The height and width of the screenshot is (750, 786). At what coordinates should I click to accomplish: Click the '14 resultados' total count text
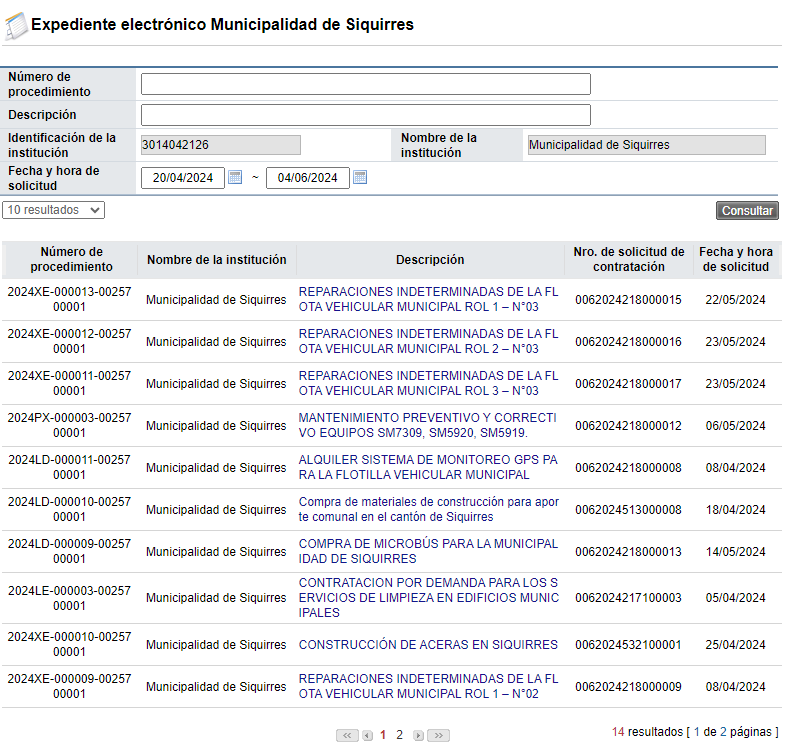click(647, 732)
